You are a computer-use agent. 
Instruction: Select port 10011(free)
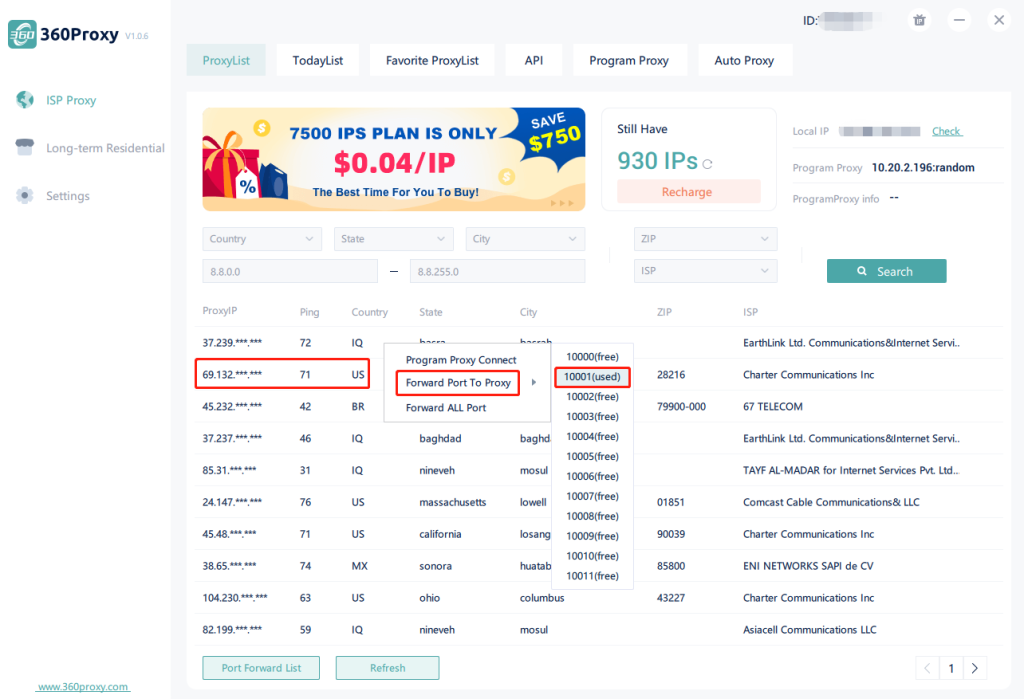[x=592, y=576]
